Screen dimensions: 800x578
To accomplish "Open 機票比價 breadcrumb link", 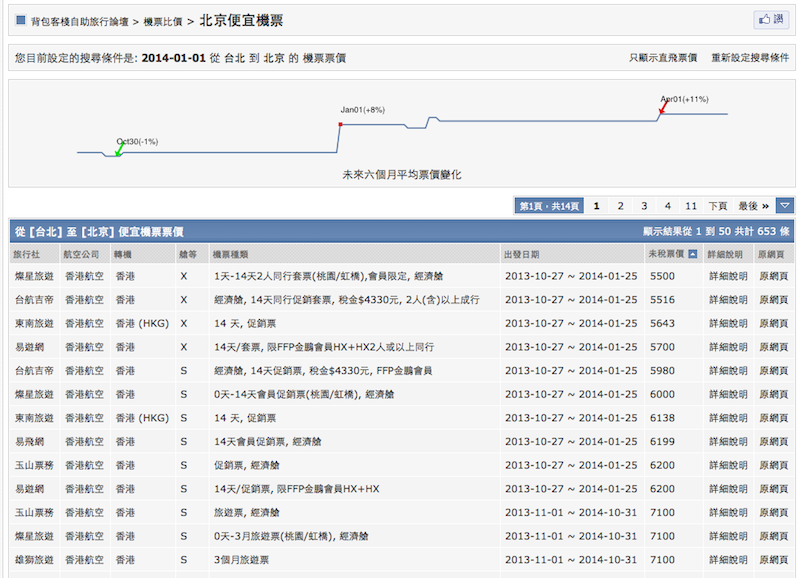I will pyautogui.click(x=163, y=21).
